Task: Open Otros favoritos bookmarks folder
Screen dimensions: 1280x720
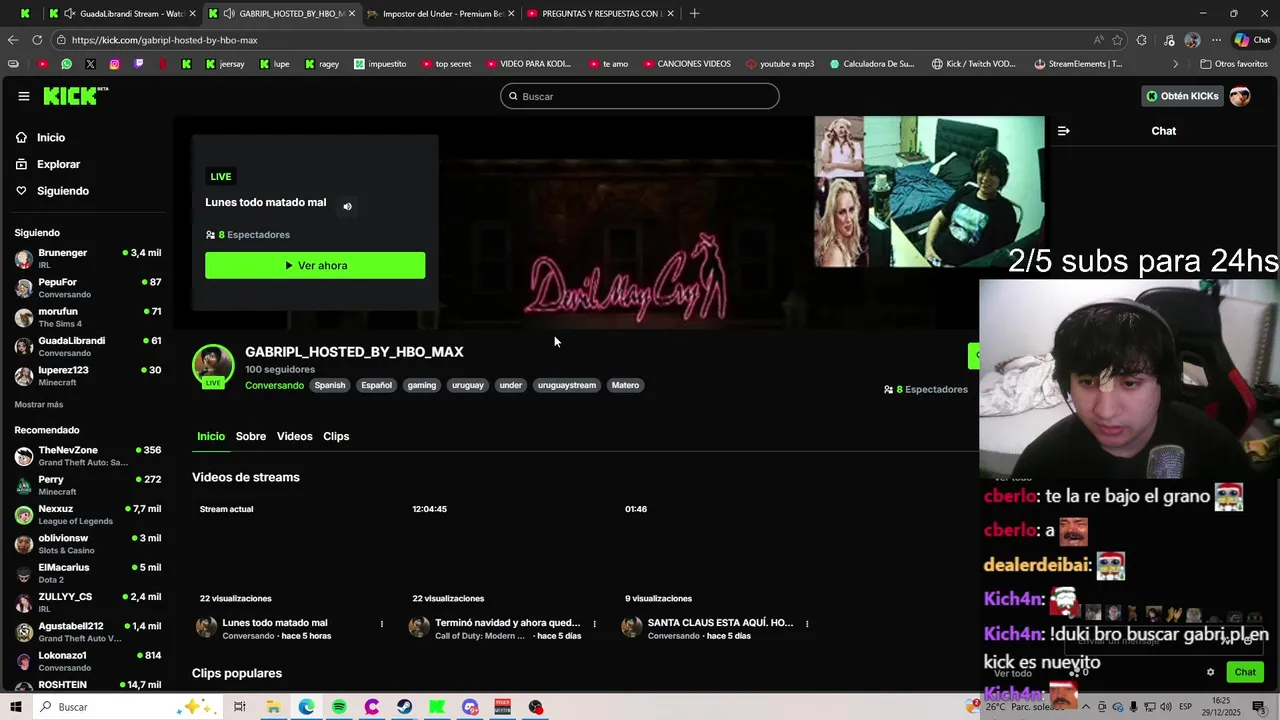Action: (x=1233, y=64)
